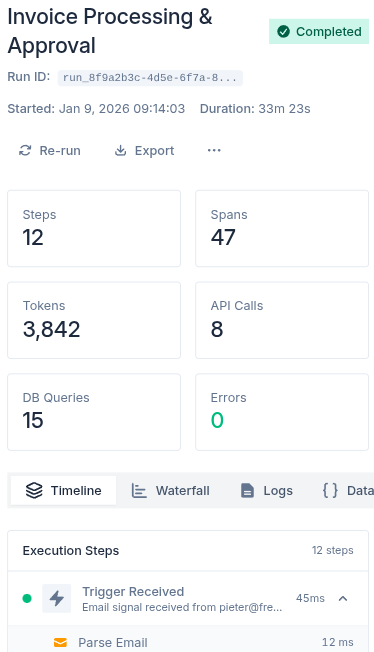The image size is (374, 652).
Task: Click the API Calls 8 stat card
Action: coord(282,320)
